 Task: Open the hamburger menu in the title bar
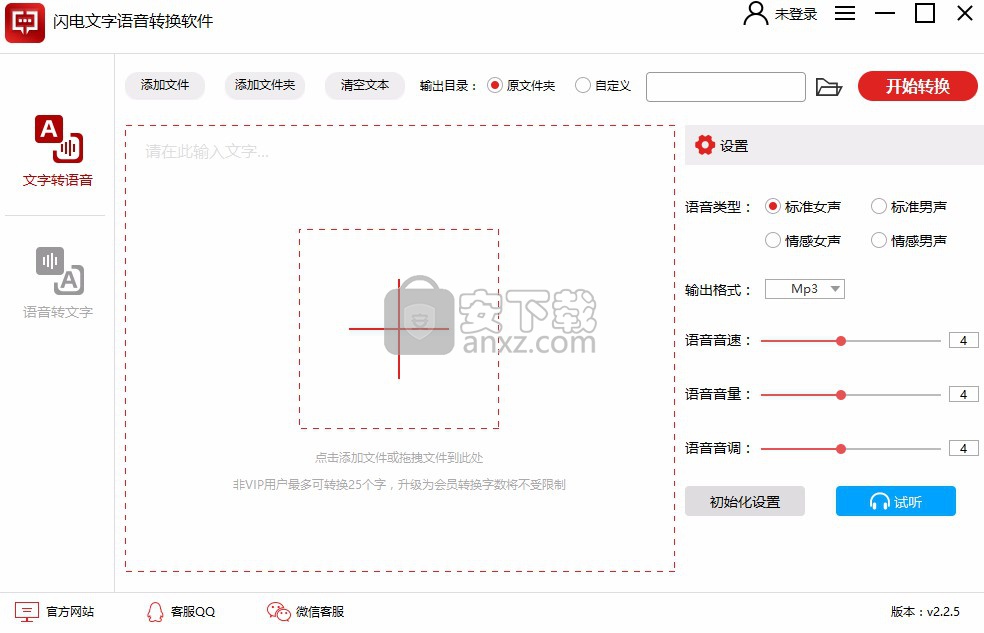(x=845, y=13)
